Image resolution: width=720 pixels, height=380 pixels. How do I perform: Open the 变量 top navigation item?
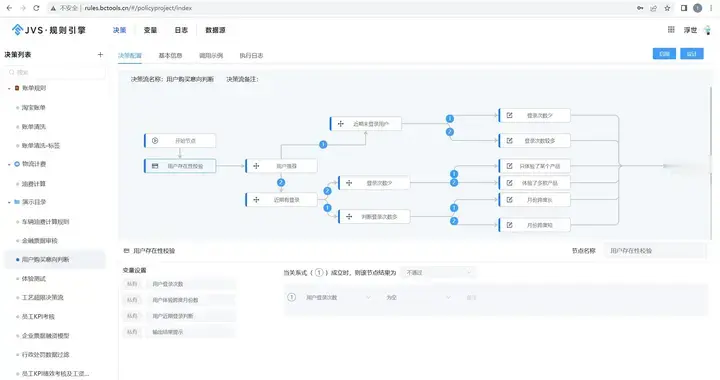click(150, 30)
